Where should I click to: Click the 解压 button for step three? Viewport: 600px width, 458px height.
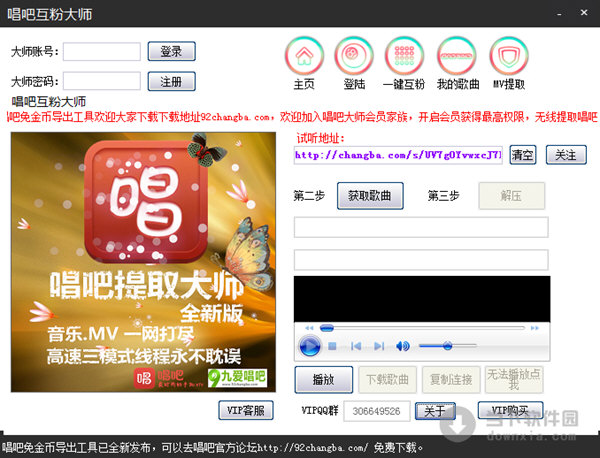point(512,196)
